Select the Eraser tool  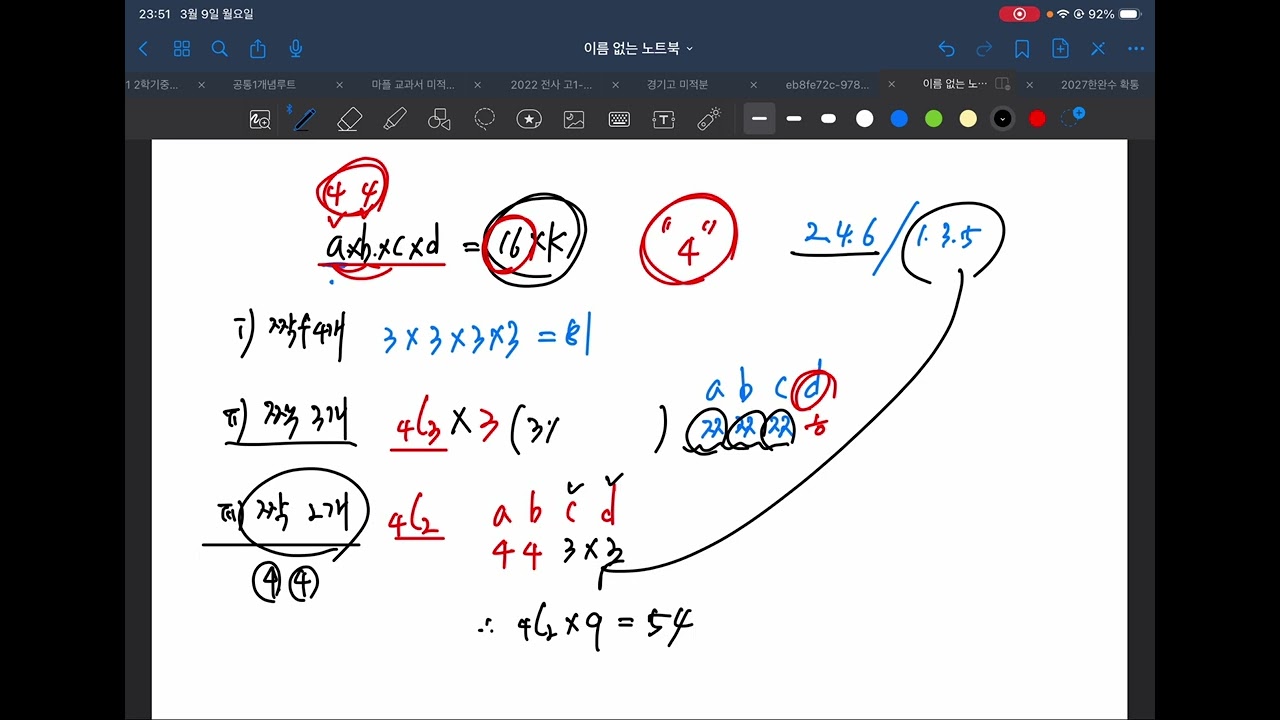(x=349, y=120)
